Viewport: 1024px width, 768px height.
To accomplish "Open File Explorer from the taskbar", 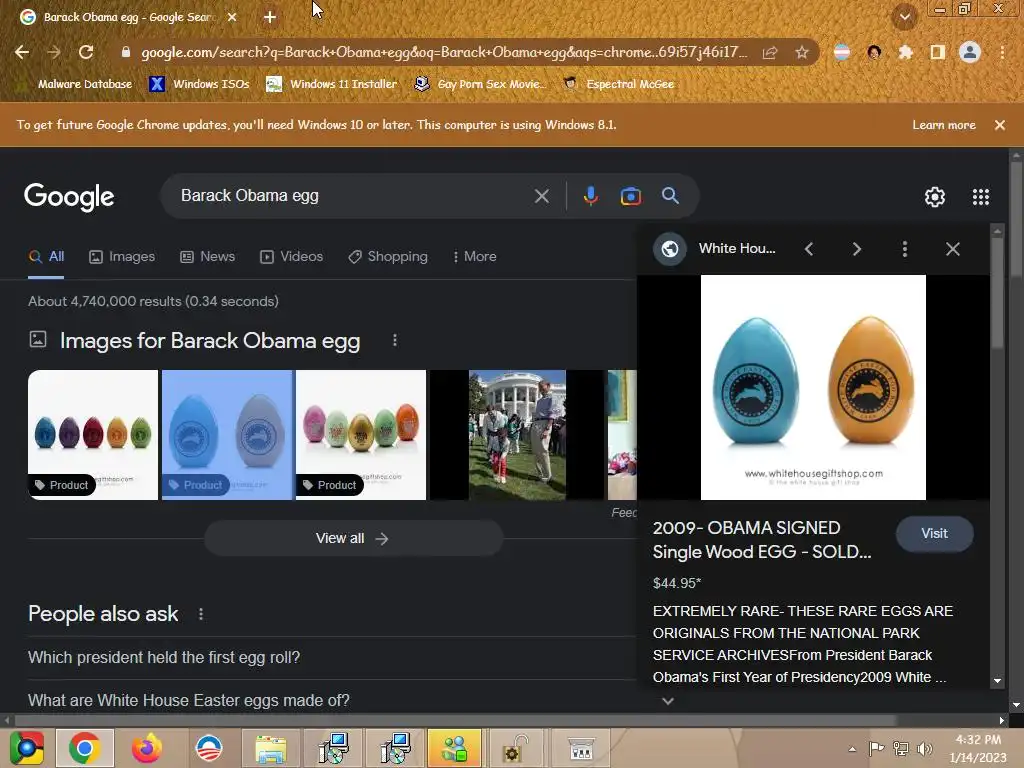I will (270, 748).
